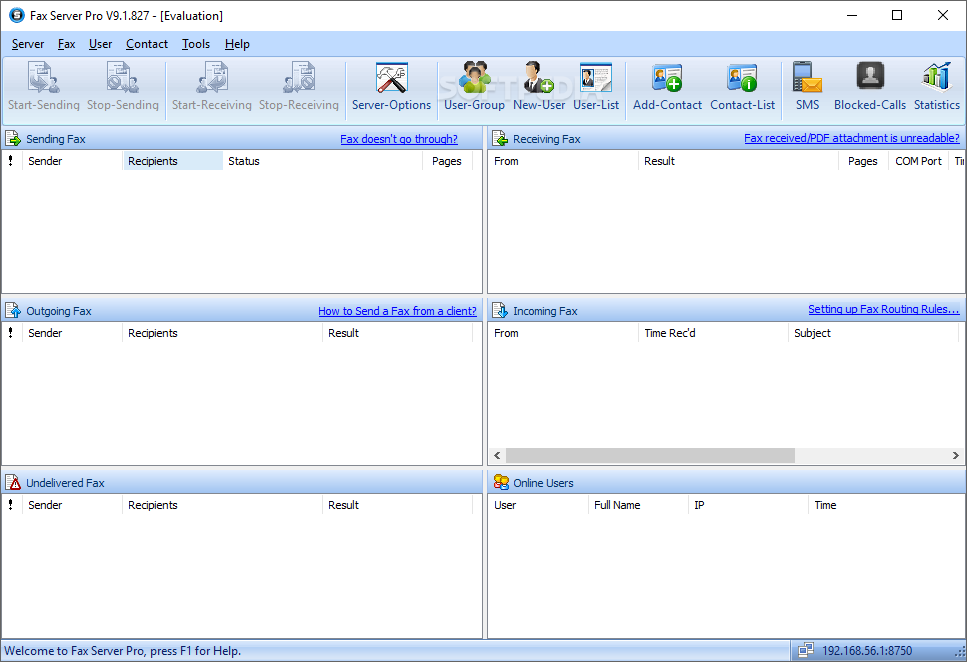Image resolution: width=967 pixels, height=662 pixels.
Task: Sort Outgoing Fax by Sender column
Action: pos(73,333)
